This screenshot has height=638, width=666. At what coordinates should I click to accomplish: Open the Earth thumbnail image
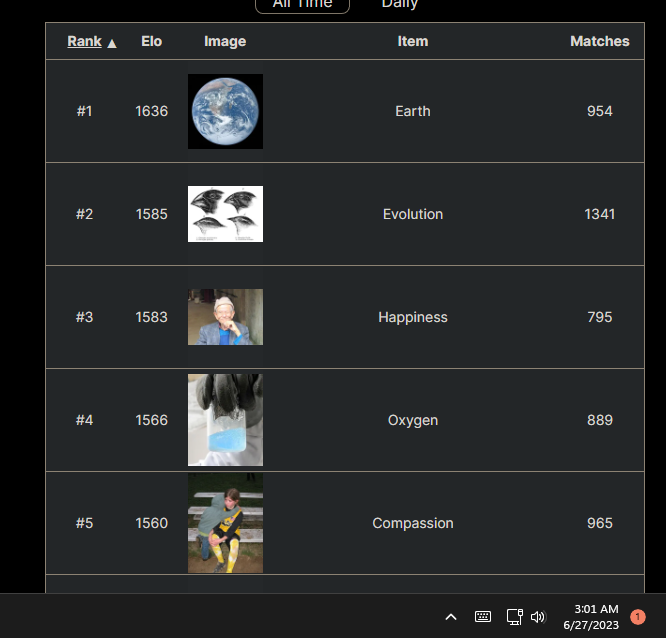pyautogui.click(x=226, y=111)
